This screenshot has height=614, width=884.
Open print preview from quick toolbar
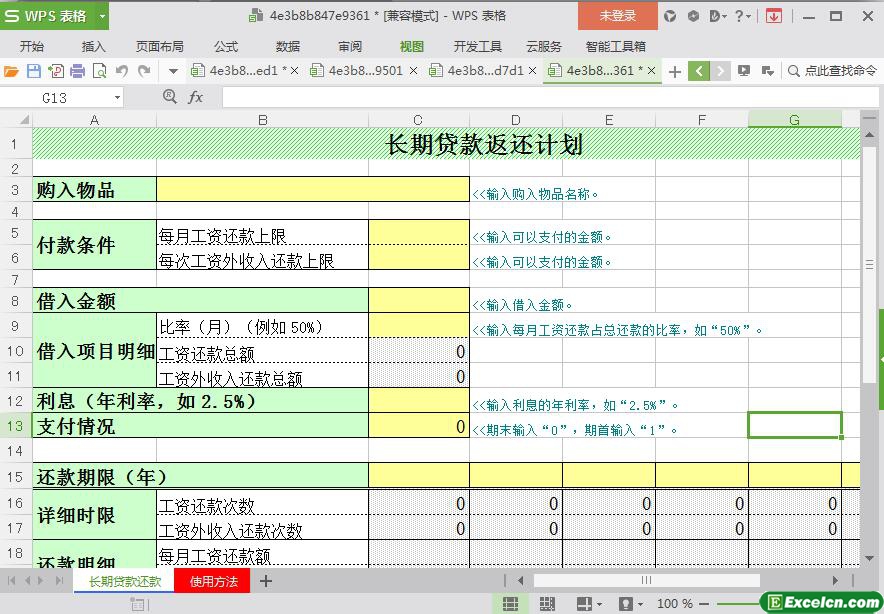tap(100, 71)
